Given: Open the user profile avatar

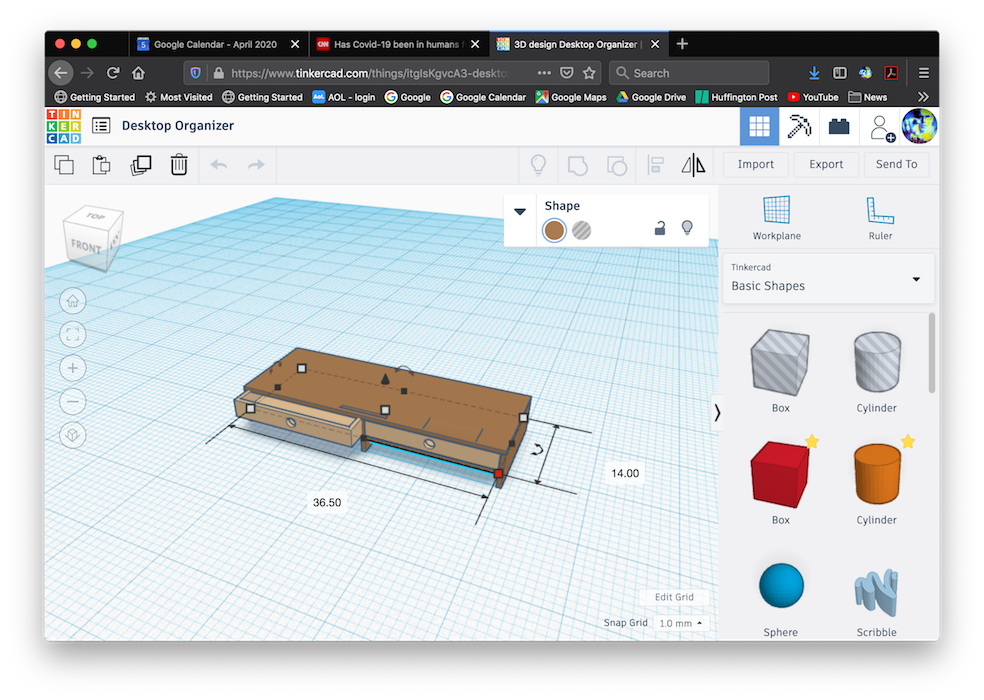Looking at the screenshot, I should [x=919, y=126].
